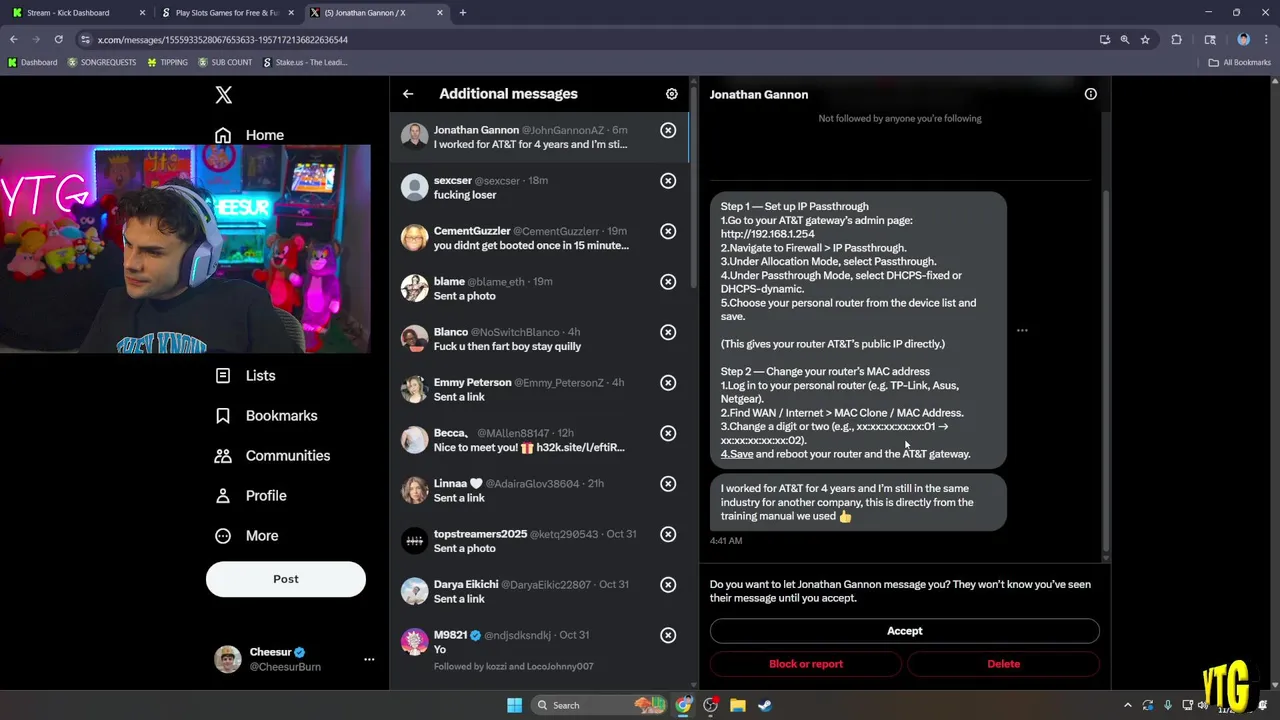This screenshot has width=1280, height=720.
Task: Open conversation info icon
Action: [x=1090, y=94]
